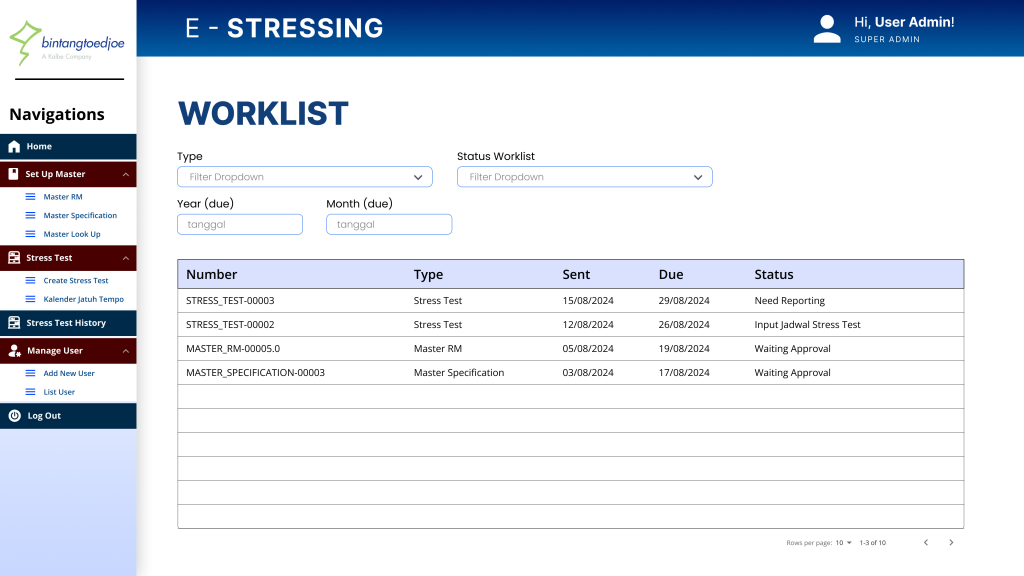Click the user avatar icon in header

click(x=827, y=29)
